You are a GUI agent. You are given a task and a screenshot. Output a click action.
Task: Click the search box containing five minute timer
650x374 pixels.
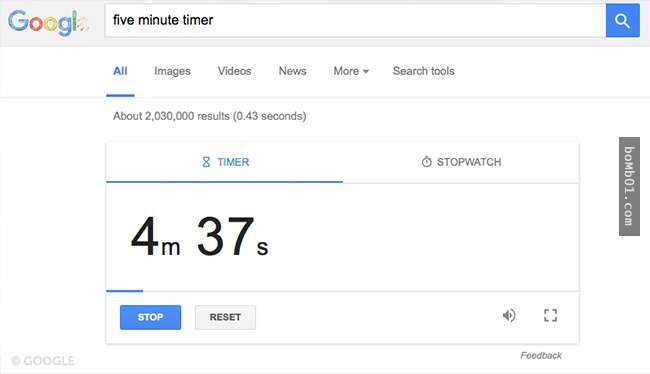pos(355,20)
